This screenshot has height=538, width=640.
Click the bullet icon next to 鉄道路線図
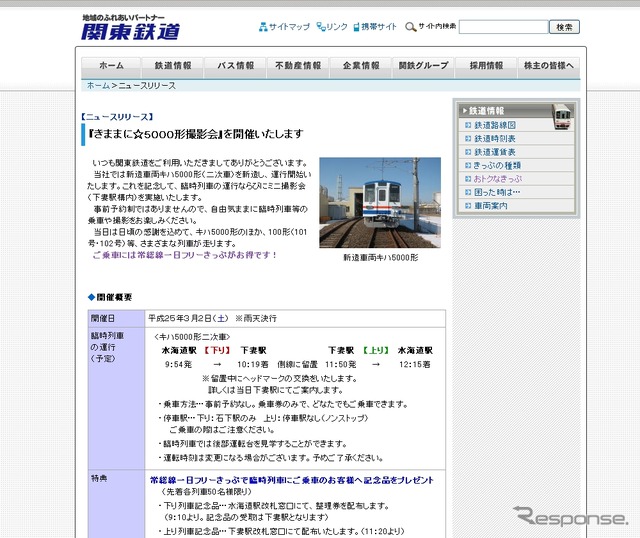[468, 125]
